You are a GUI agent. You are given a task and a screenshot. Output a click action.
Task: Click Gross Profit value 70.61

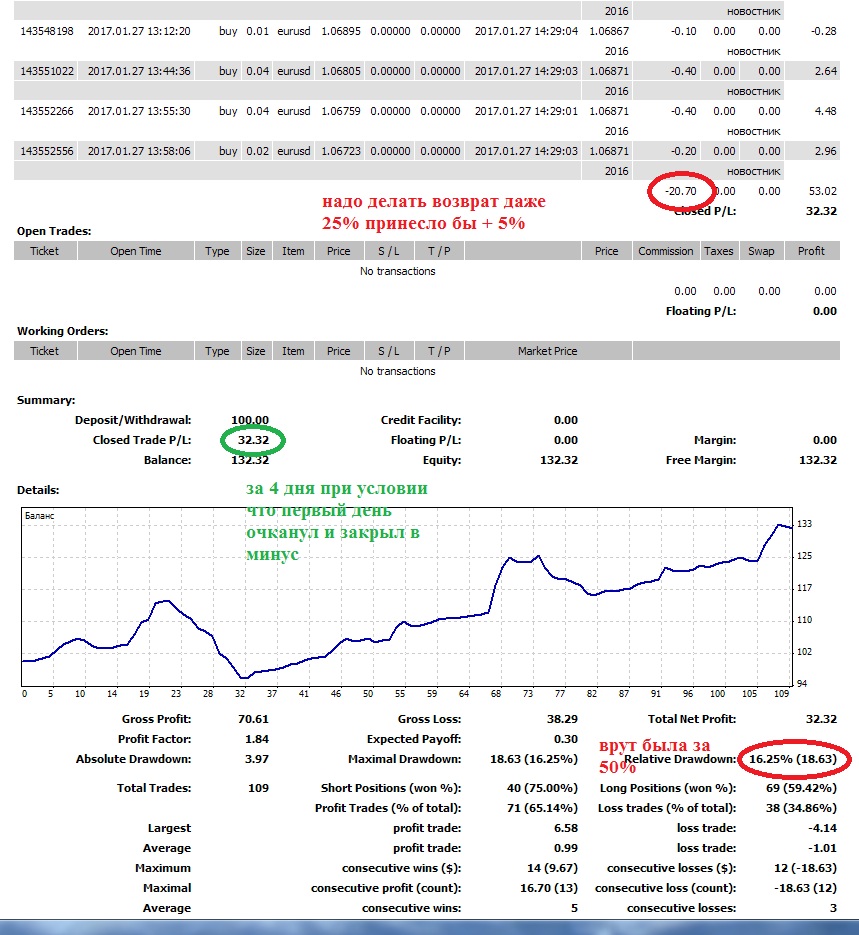point(253,719)
